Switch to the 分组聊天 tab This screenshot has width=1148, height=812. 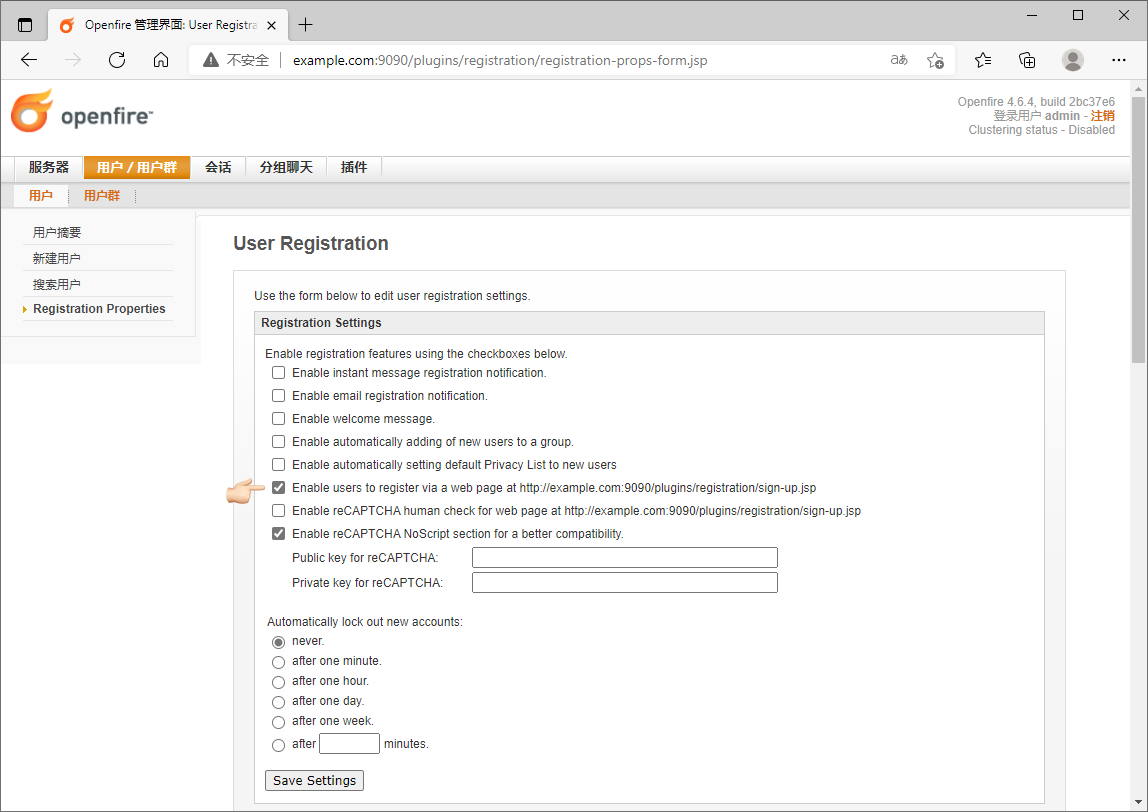tap(286, 168)
